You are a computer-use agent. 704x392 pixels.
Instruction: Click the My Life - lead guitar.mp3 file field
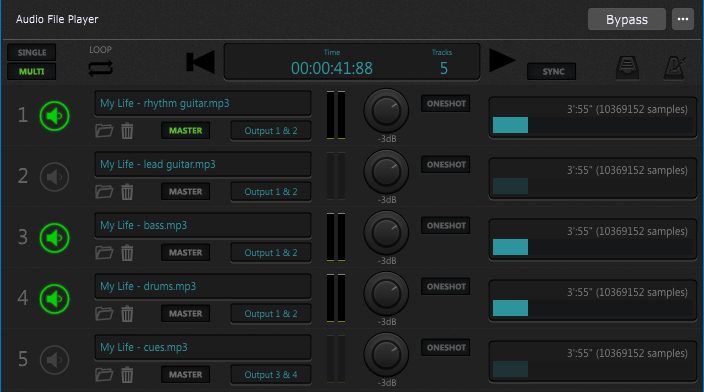coord(203,164)
